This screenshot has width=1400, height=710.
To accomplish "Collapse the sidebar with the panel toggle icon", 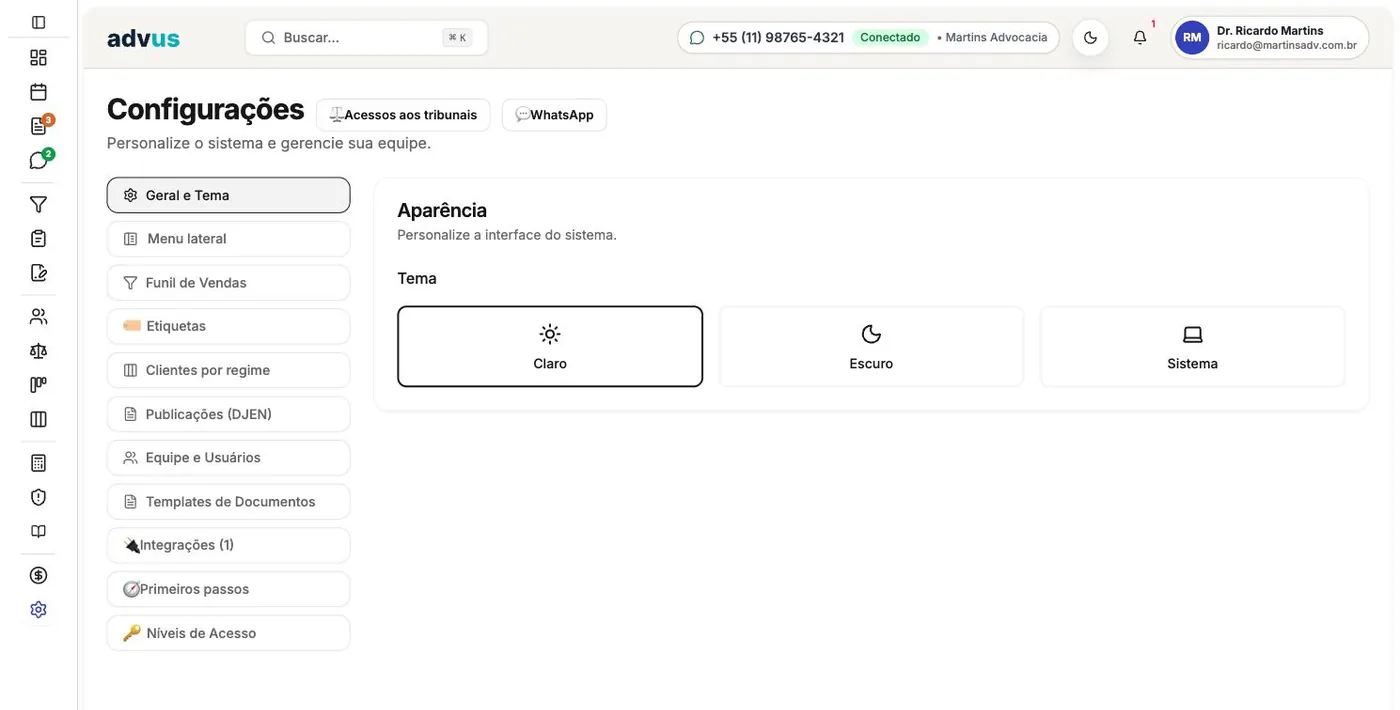I will pyautogui.click(x=38, y=22).
